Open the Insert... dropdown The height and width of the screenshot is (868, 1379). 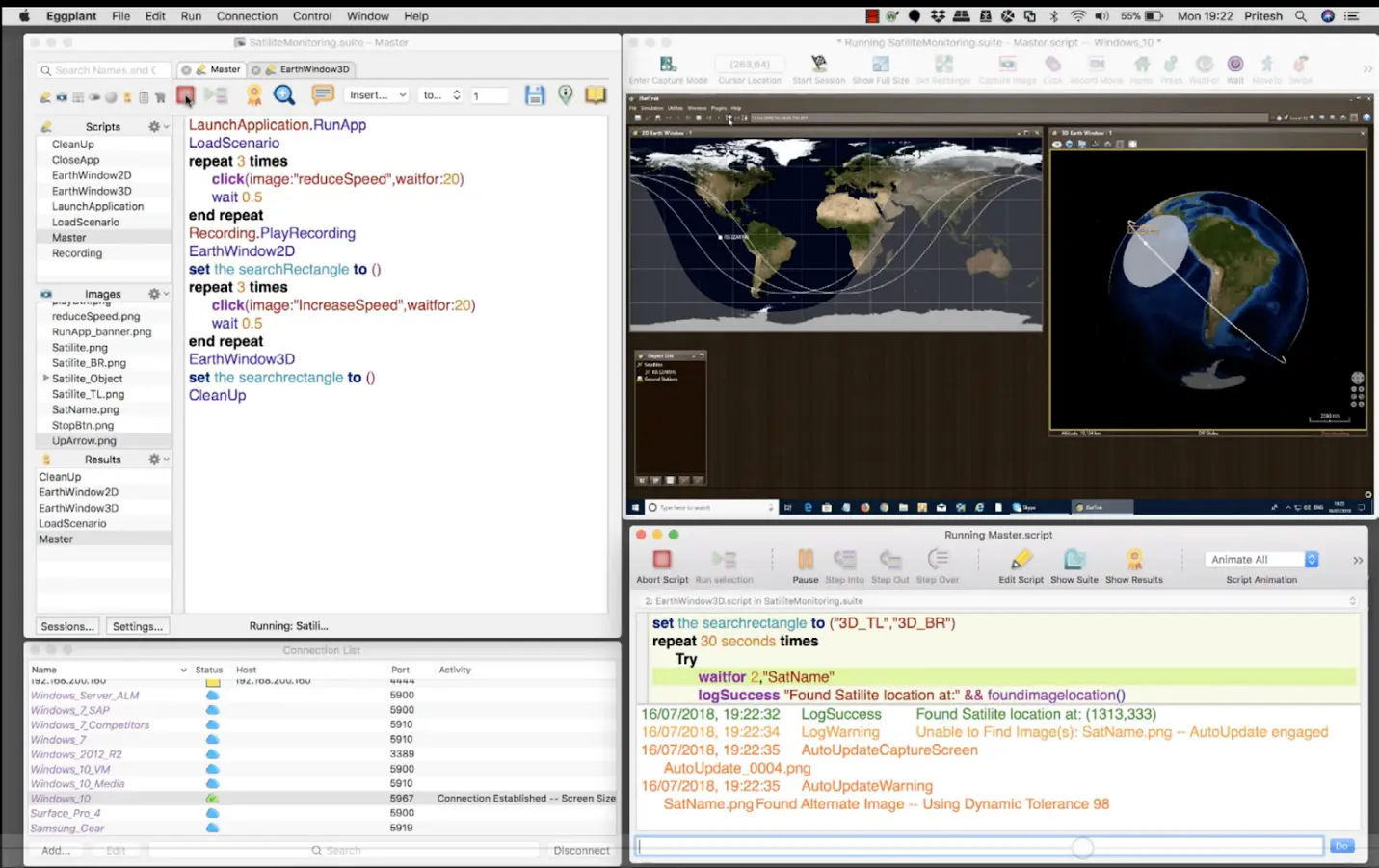coord(377,95)
